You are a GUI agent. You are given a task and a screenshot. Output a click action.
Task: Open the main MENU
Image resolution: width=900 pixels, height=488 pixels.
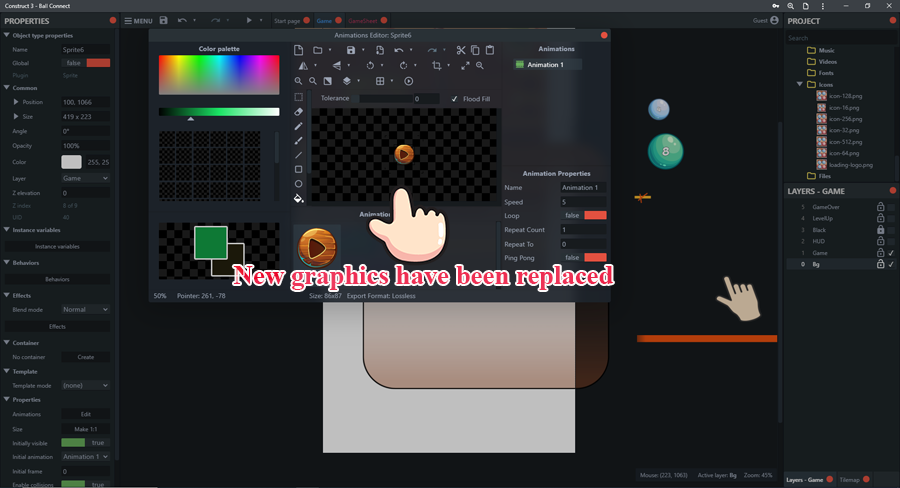click(x=138, y=20)
